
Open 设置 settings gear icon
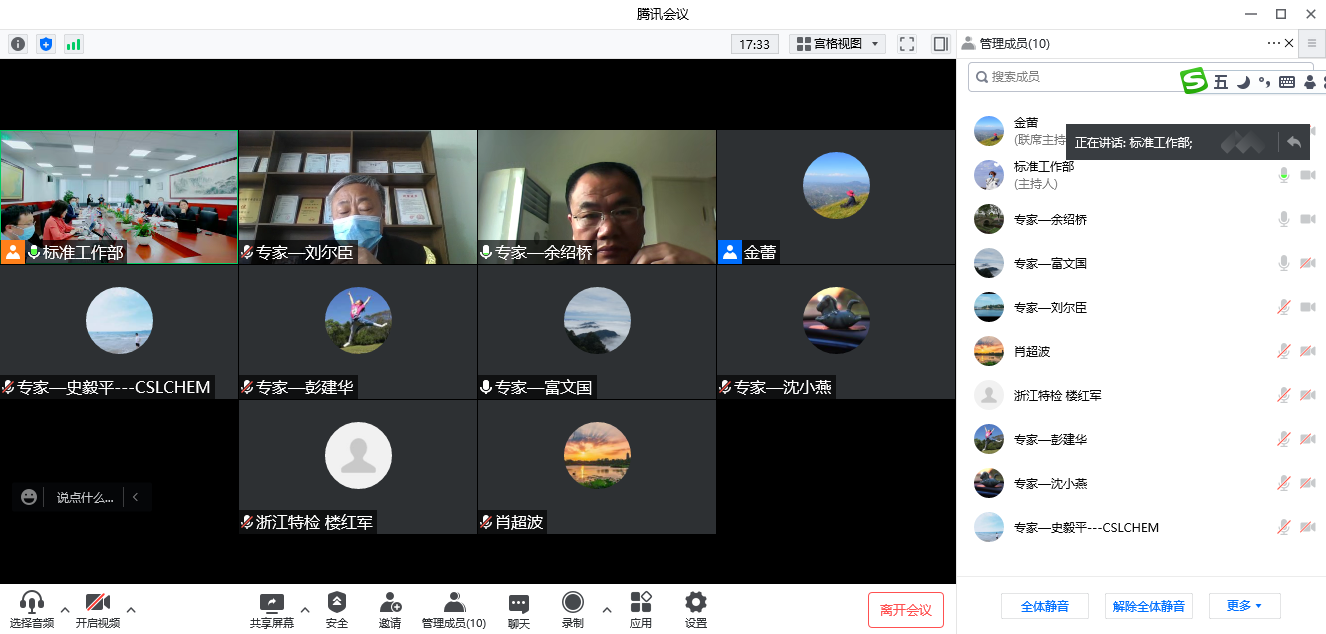[x=696, y=603]
